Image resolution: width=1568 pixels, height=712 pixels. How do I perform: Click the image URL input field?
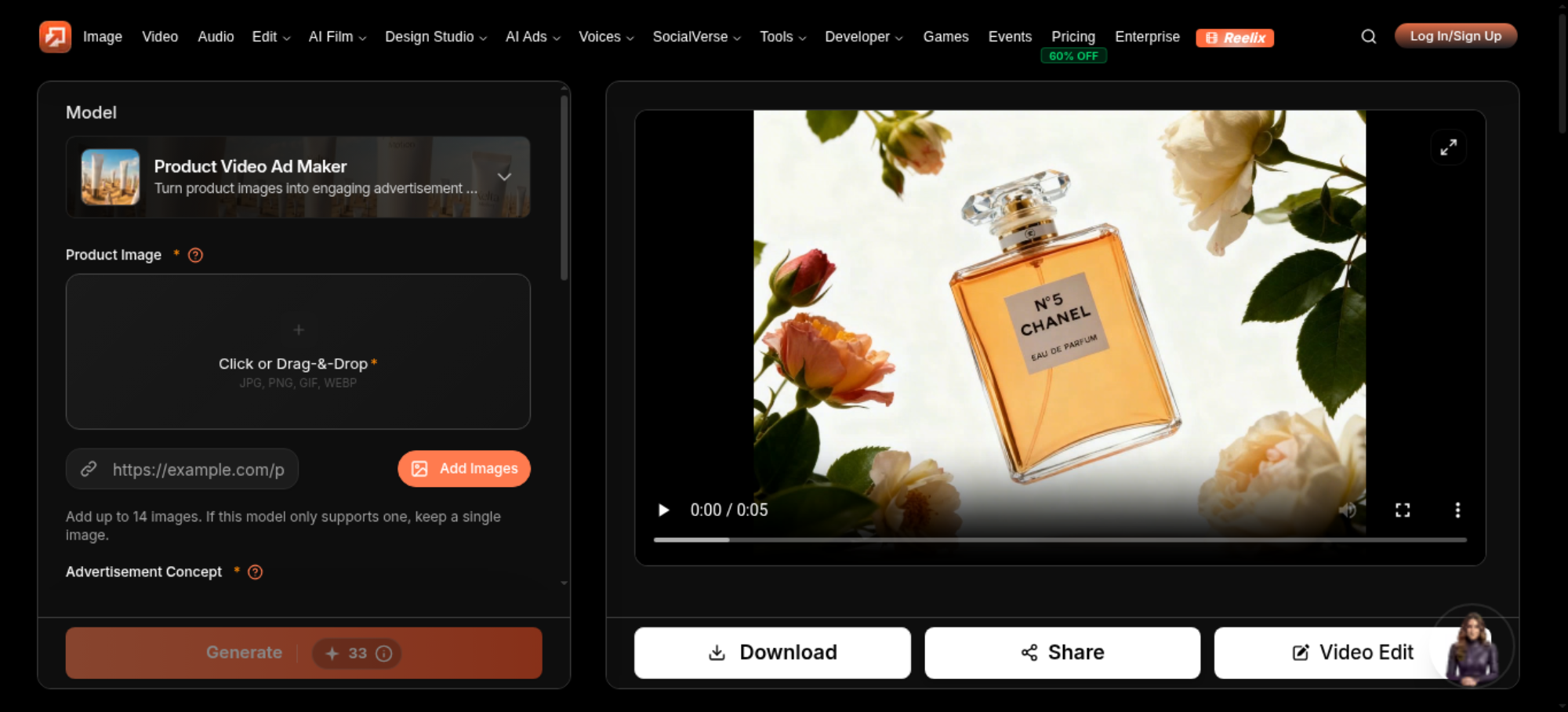coord(182,469)
